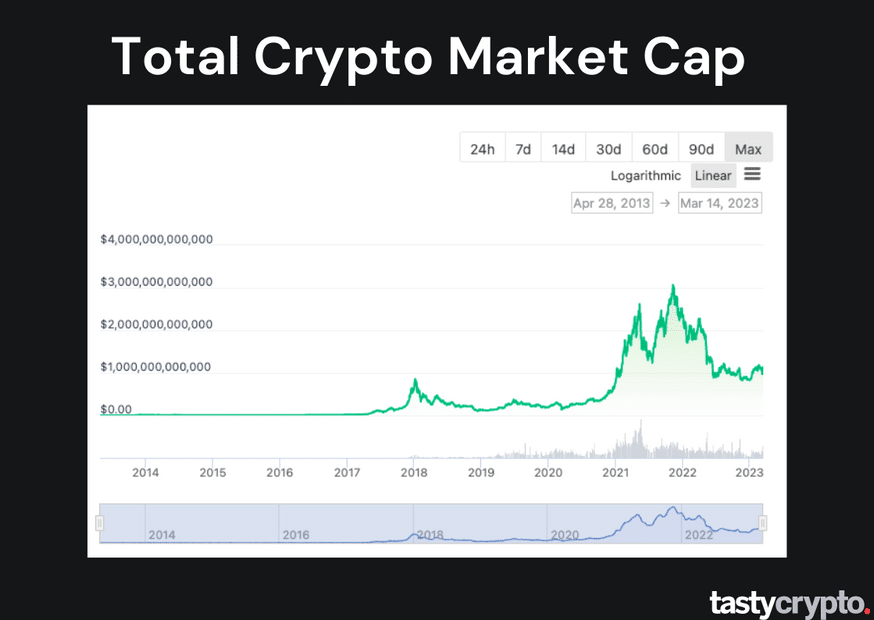The width and height of the screenshot is (874, 620).
Task: Select the Max timeframe
Action: (x=748, y=148)
